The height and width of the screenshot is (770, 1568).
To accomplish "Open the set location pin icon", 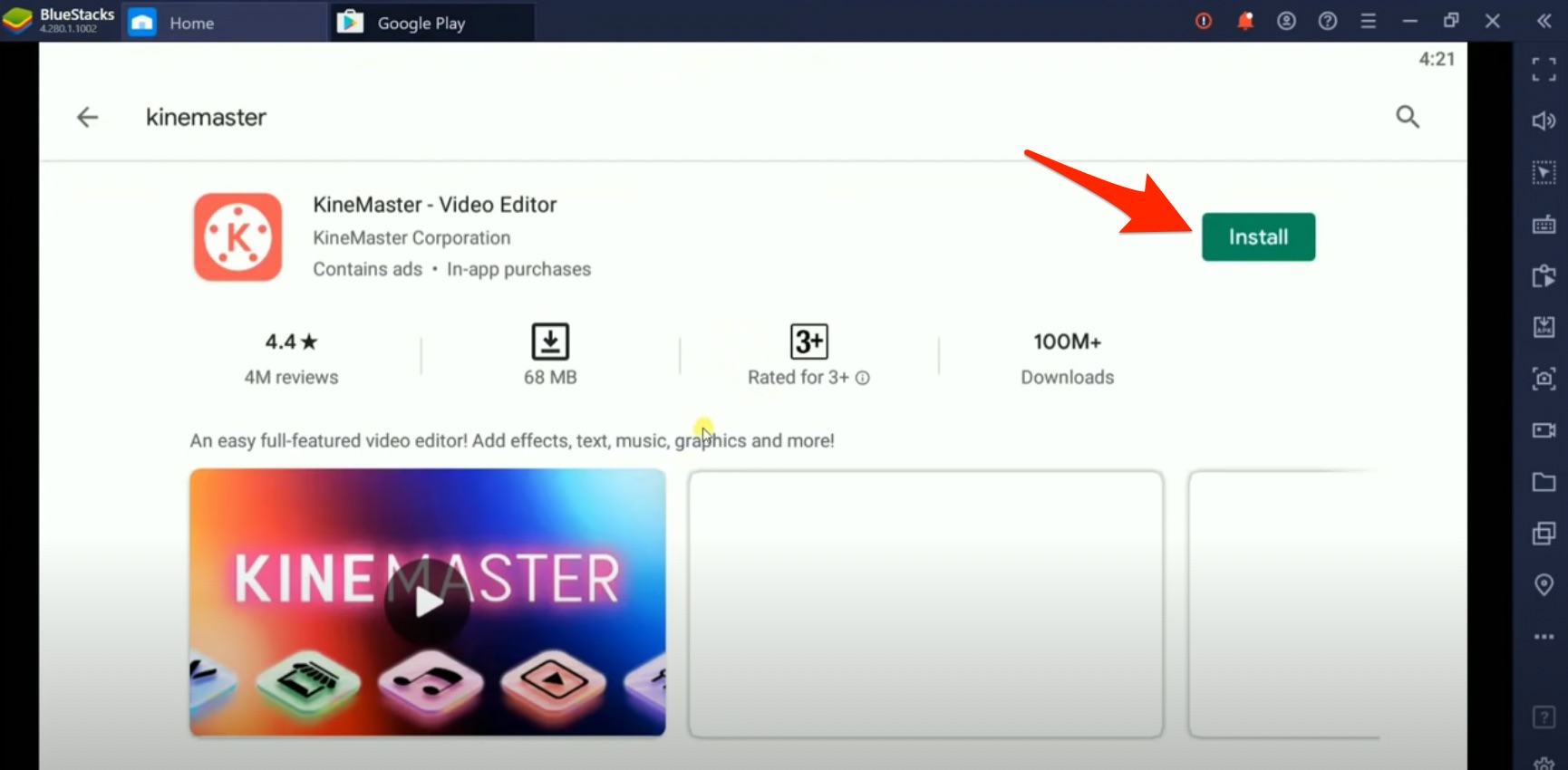I will click(x=1544, y=584).
